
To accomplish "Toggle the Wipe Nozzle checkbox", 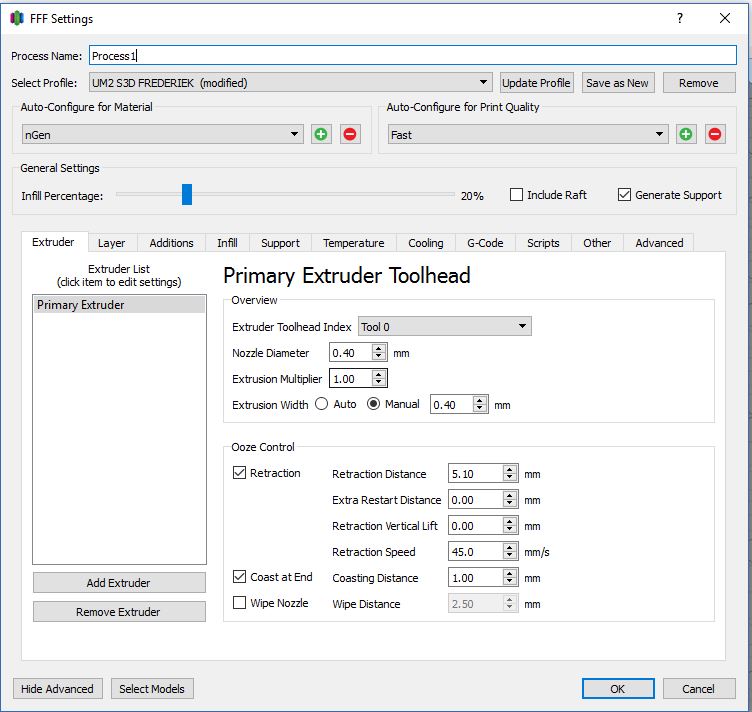I will (240, 603).
